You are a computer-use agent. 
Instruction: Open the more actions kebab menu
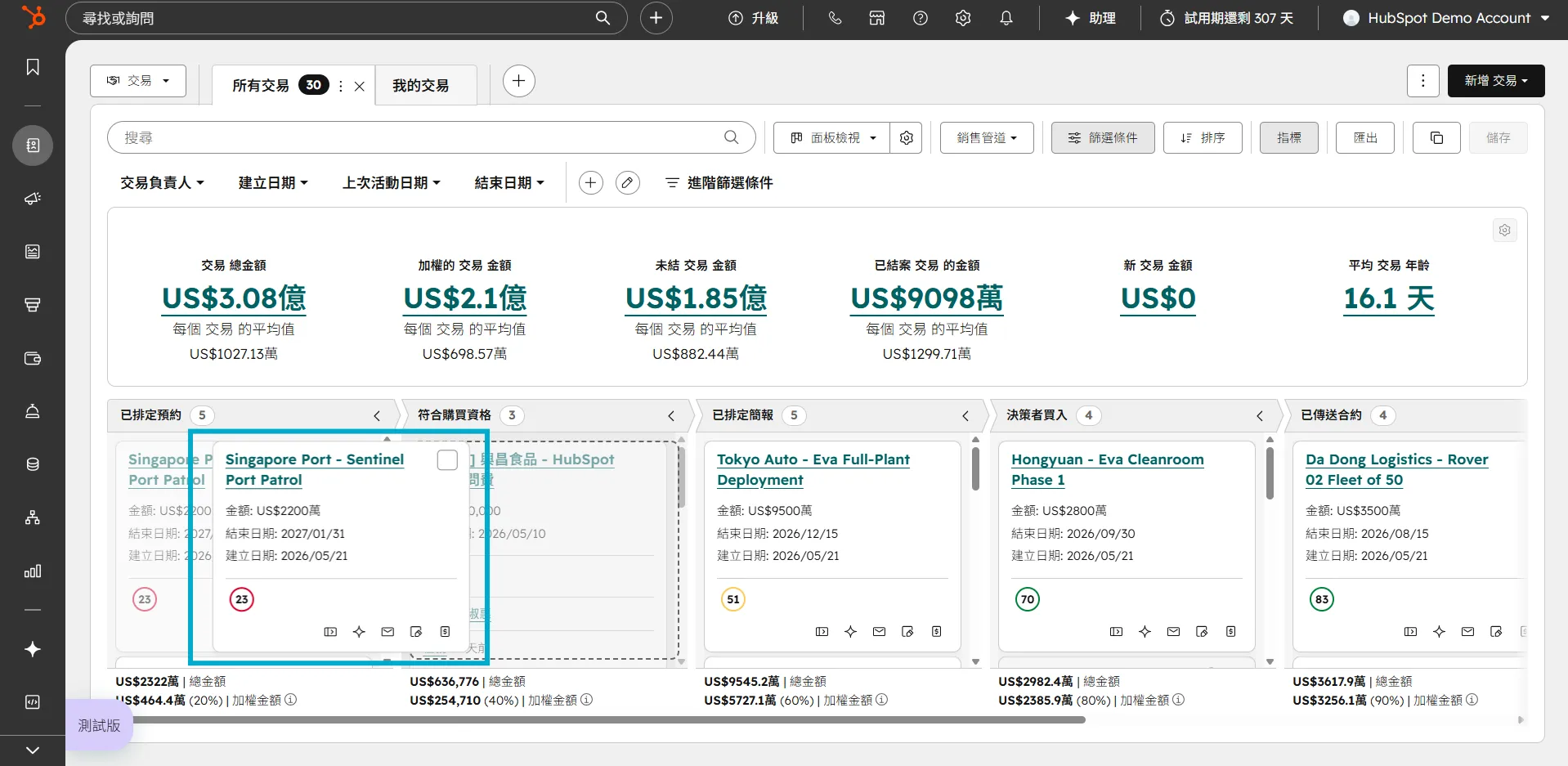pyautogui.click(x=1423, y=81)
